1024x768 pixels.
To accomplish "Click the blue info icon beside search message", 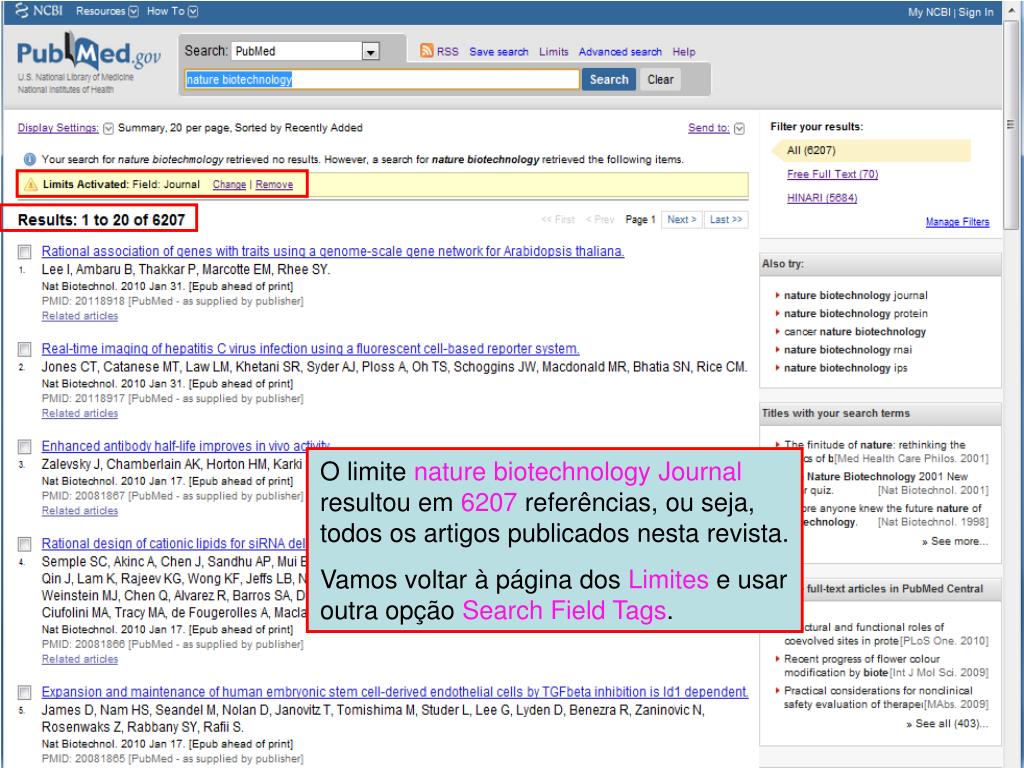I will tap(29, 159).
